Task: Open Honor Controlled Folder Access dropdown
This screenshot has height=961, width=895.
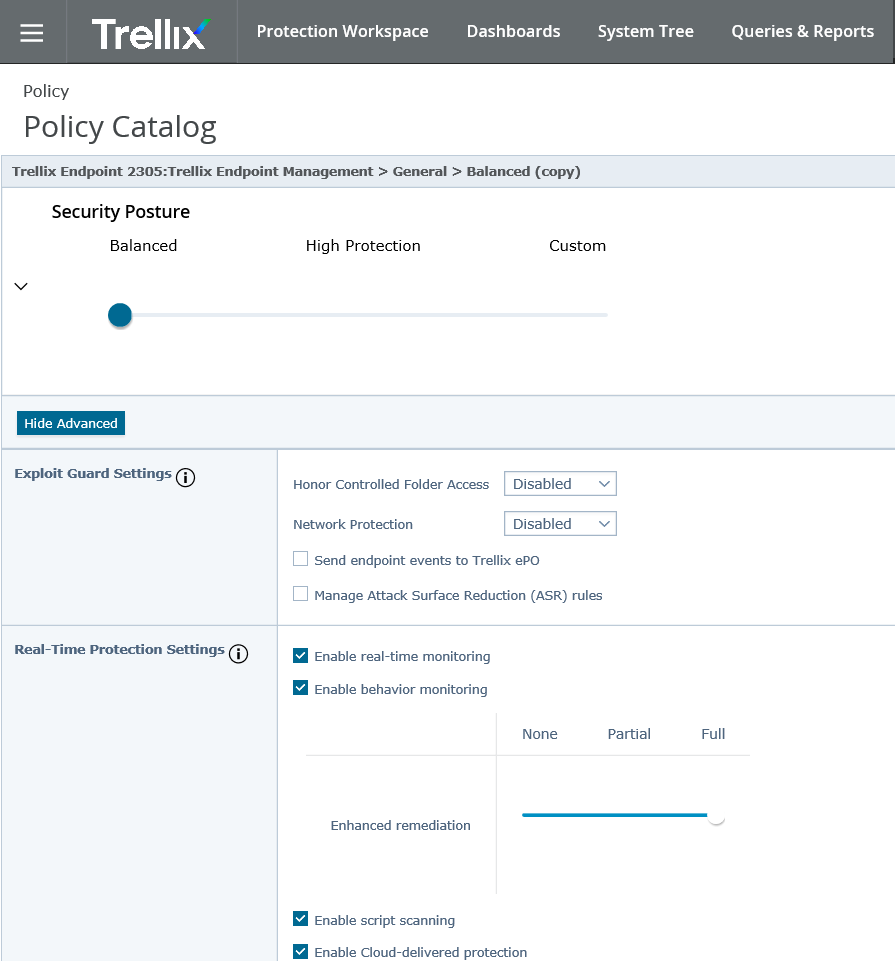Action: (560, 484)
